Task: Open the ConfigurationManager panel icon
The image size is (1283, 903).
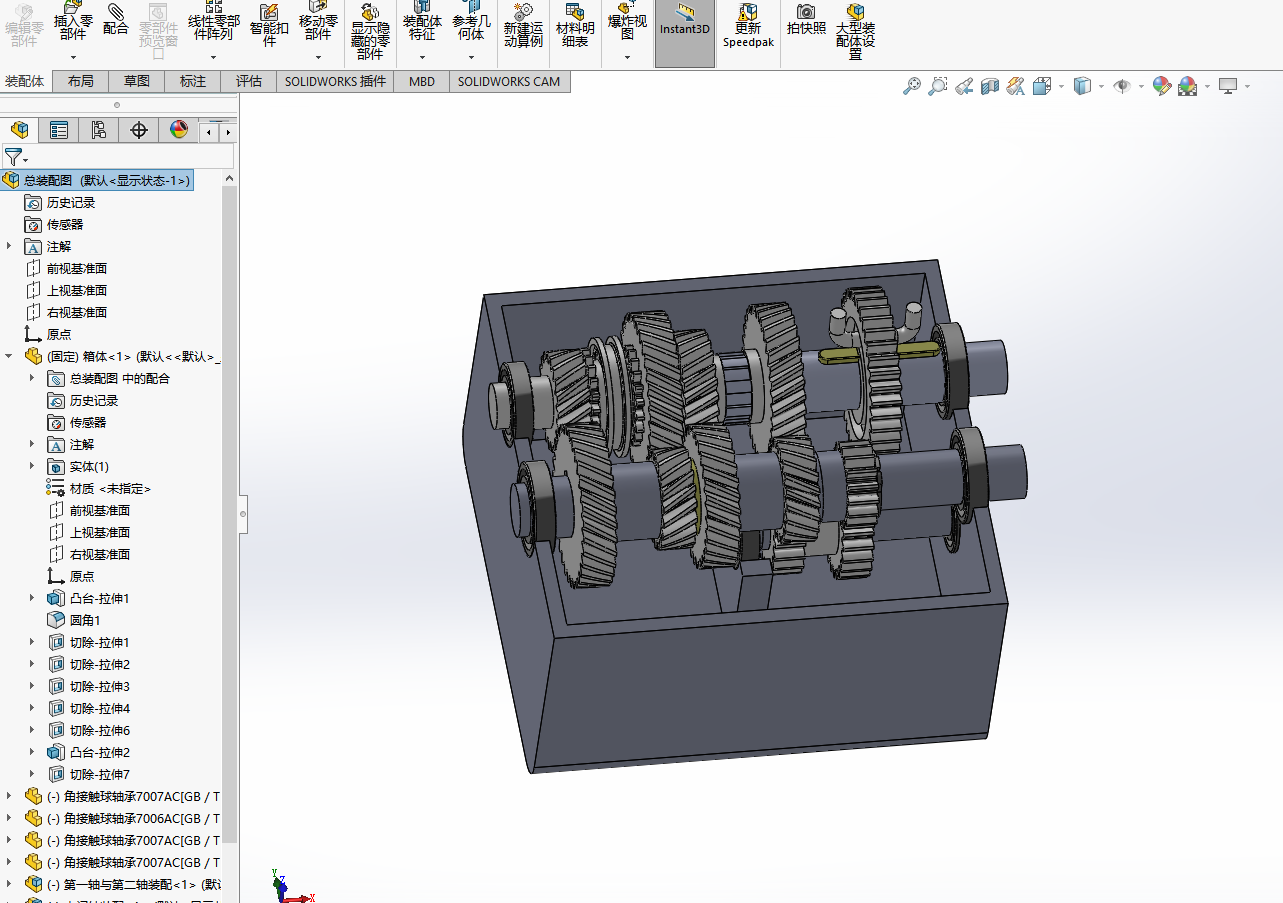Action: pyautogui.click(x=98, y=130)
